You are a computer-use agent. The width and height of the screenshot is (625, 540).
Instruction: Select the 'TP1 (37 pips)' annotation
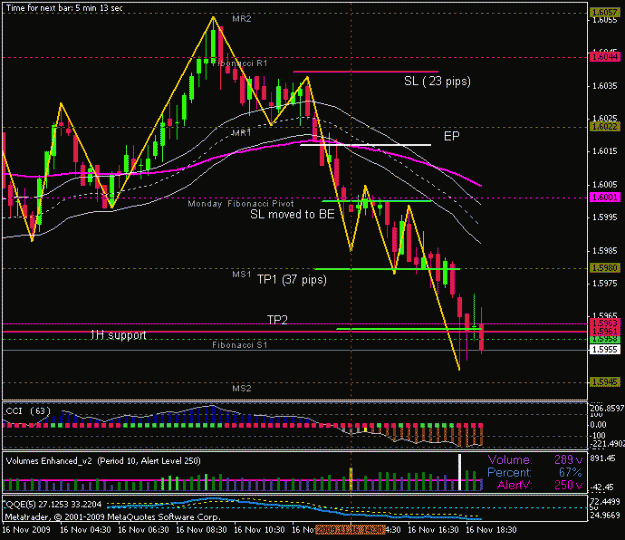click(x=292, y=280)
